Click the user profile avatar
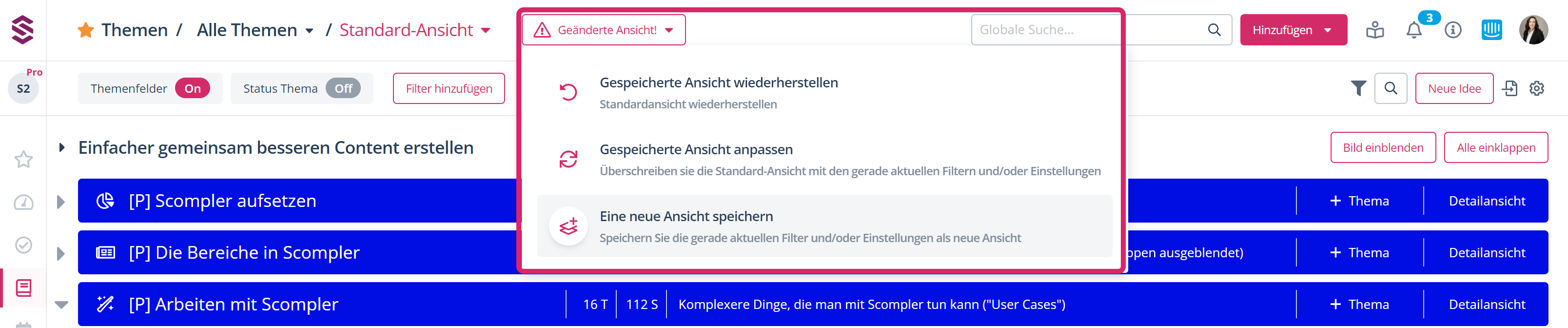 pyautogui.click(x=1533, y=30)
